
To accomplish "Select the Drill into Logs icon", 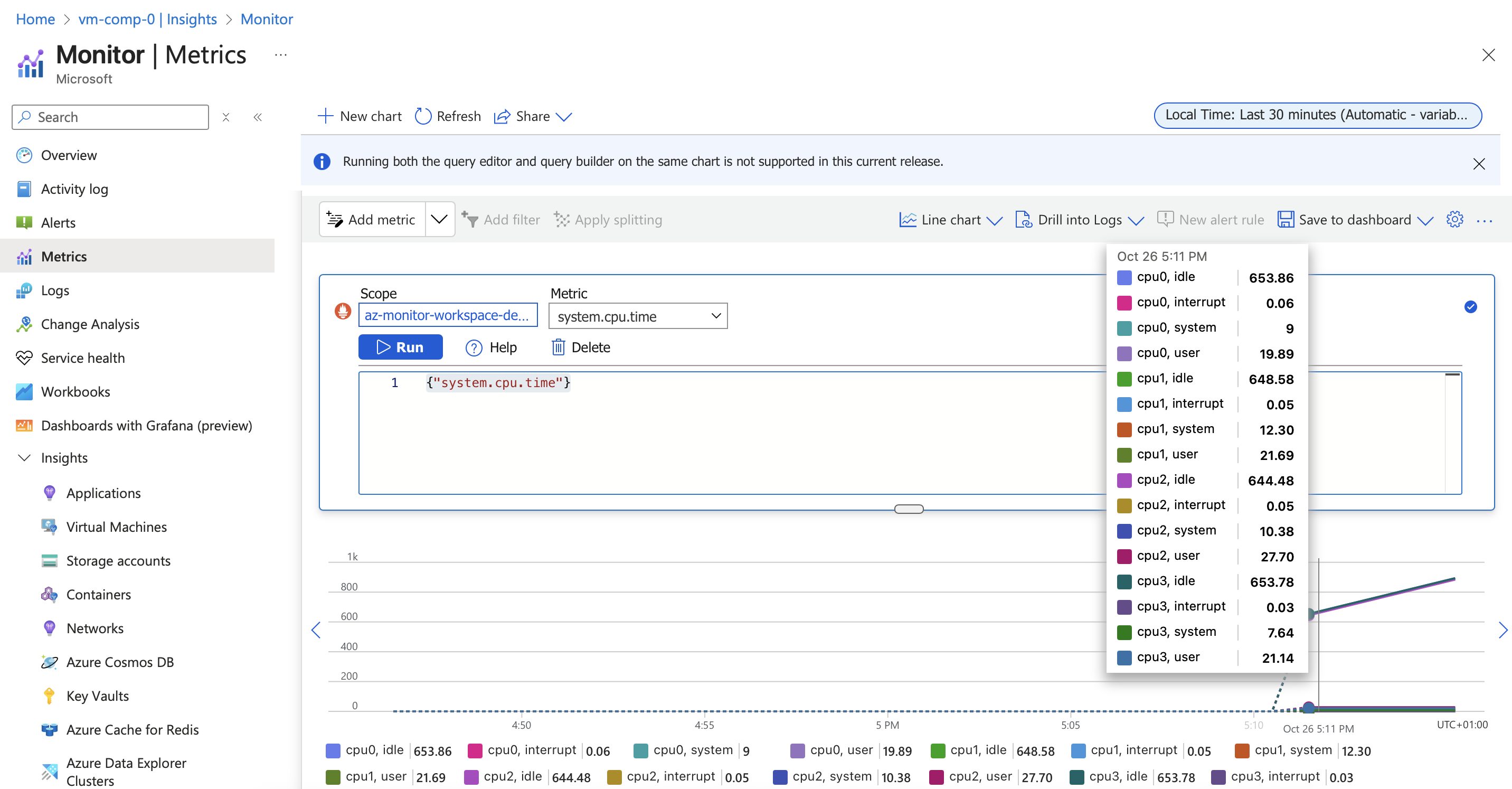I will 1025,219.
